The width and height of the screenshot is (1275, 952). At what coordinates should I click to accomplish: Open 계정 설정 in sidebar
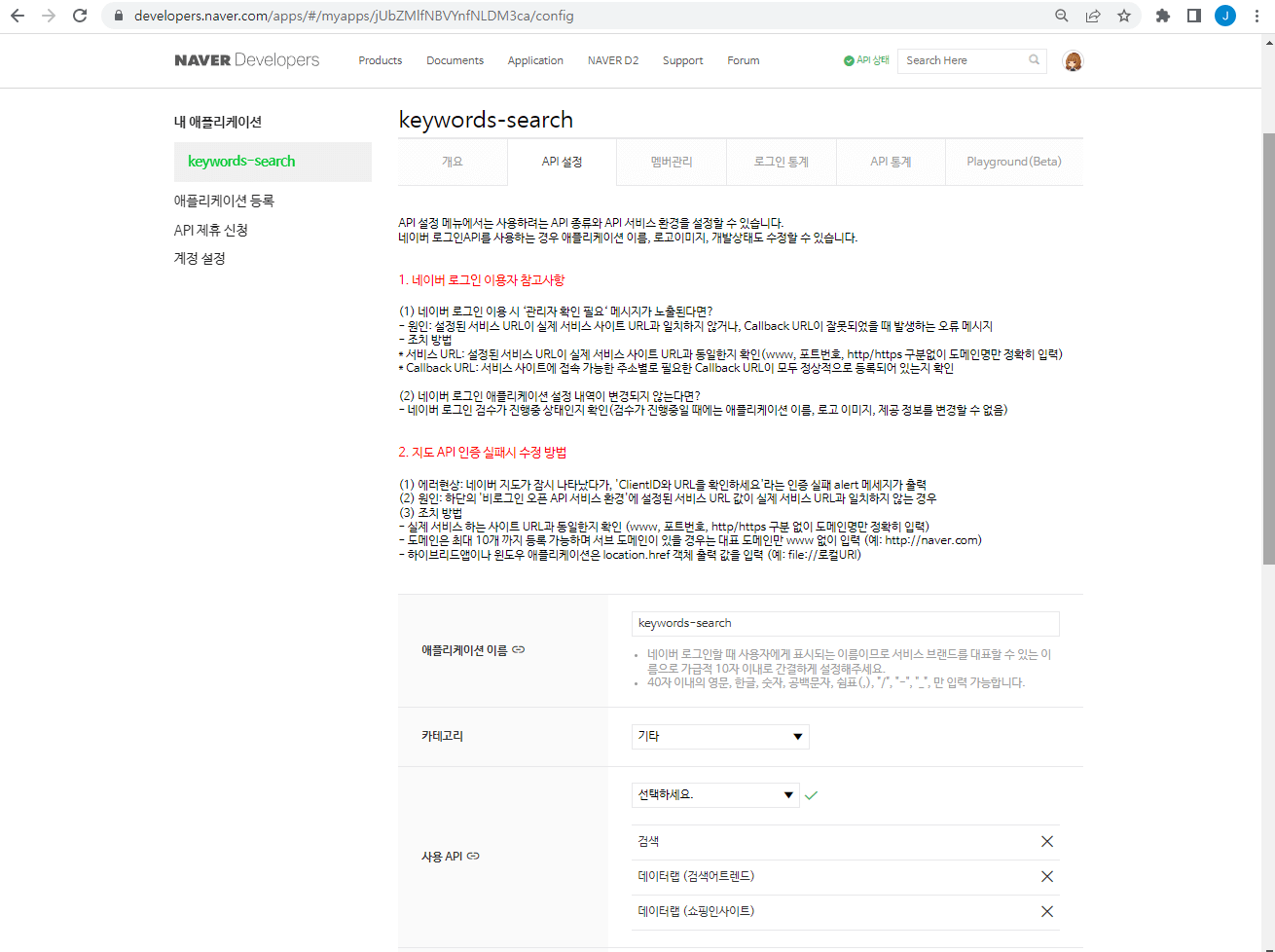[x=200, y=258]
